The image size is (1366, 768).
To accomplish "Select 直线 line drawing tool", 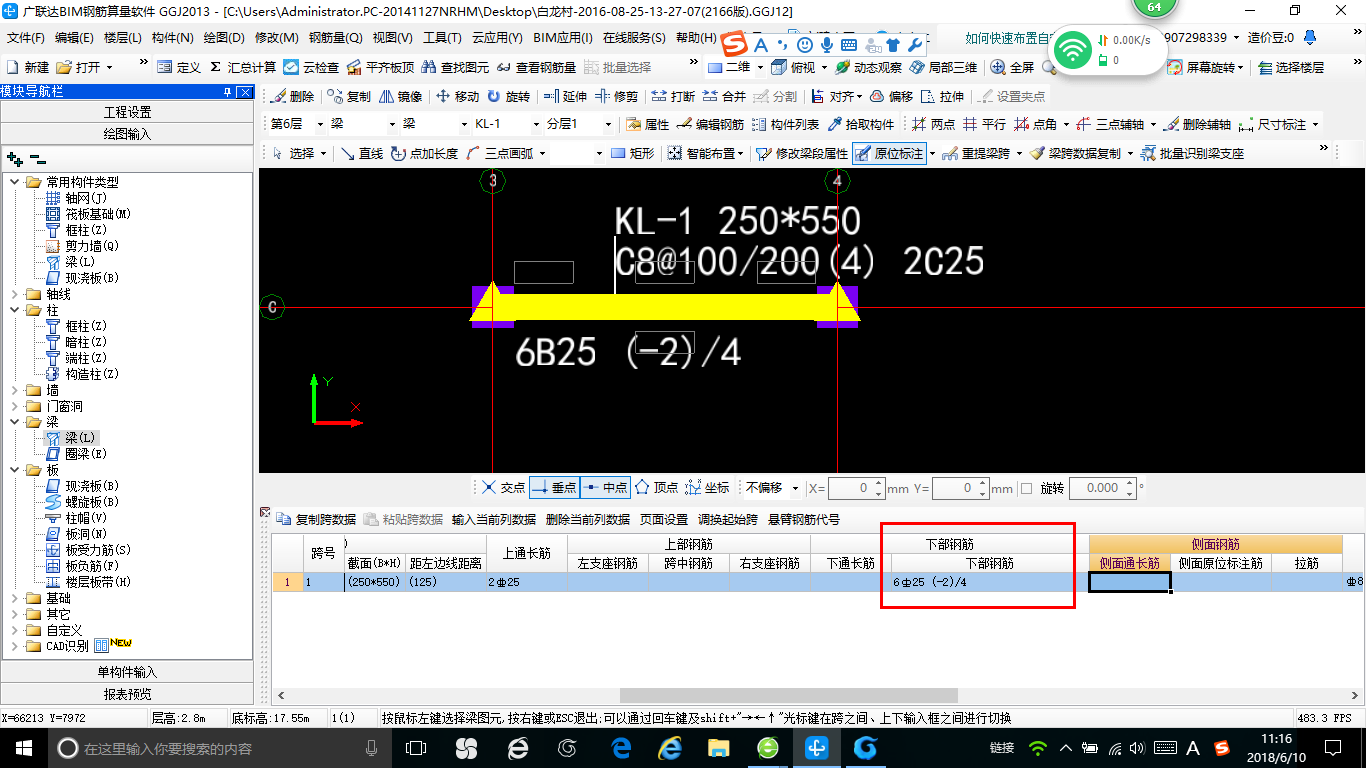I will click(x=362, y=153).
